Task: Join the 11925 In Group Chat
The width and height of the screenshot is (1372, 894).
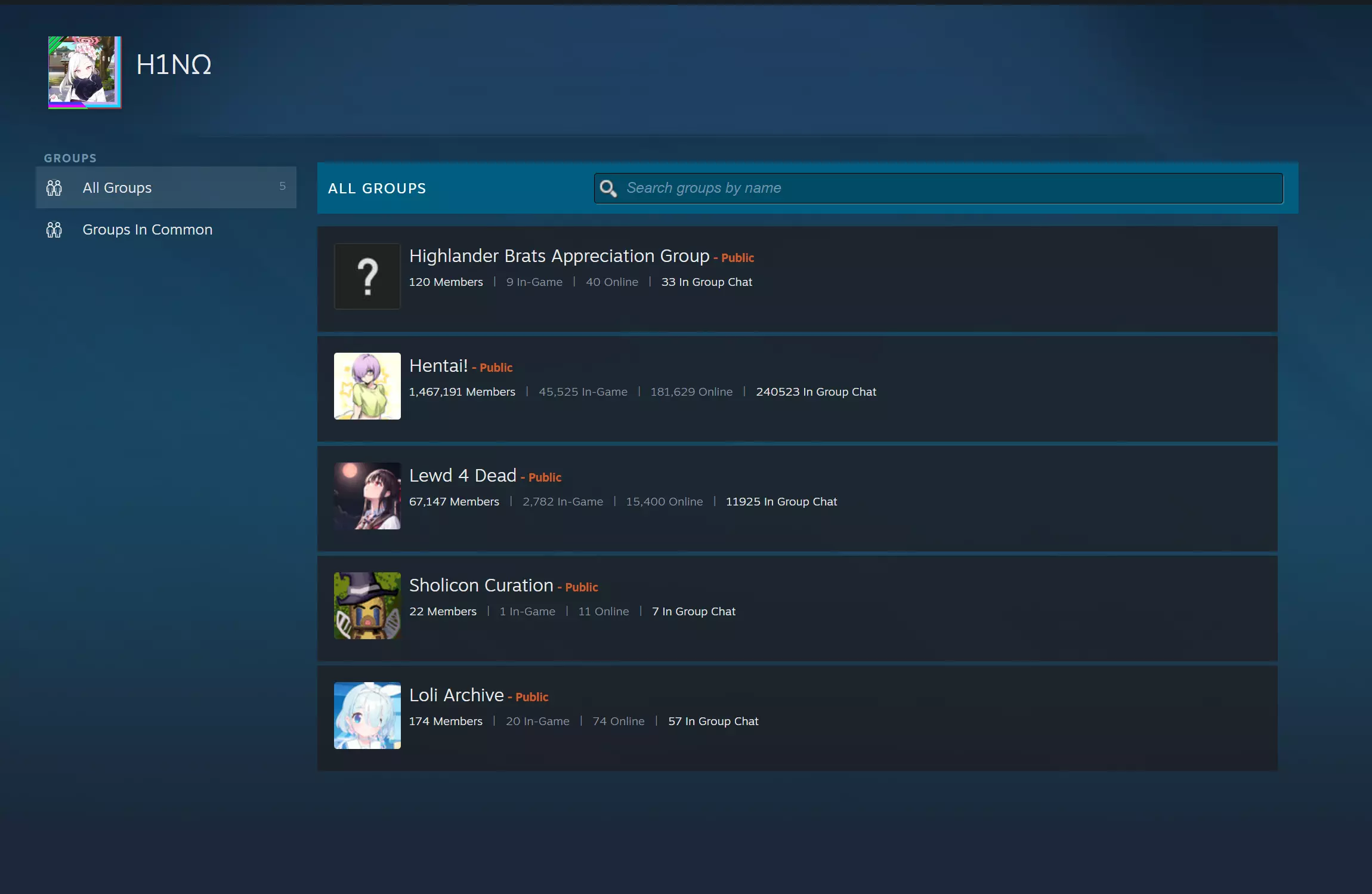Action: click(781, 501)
